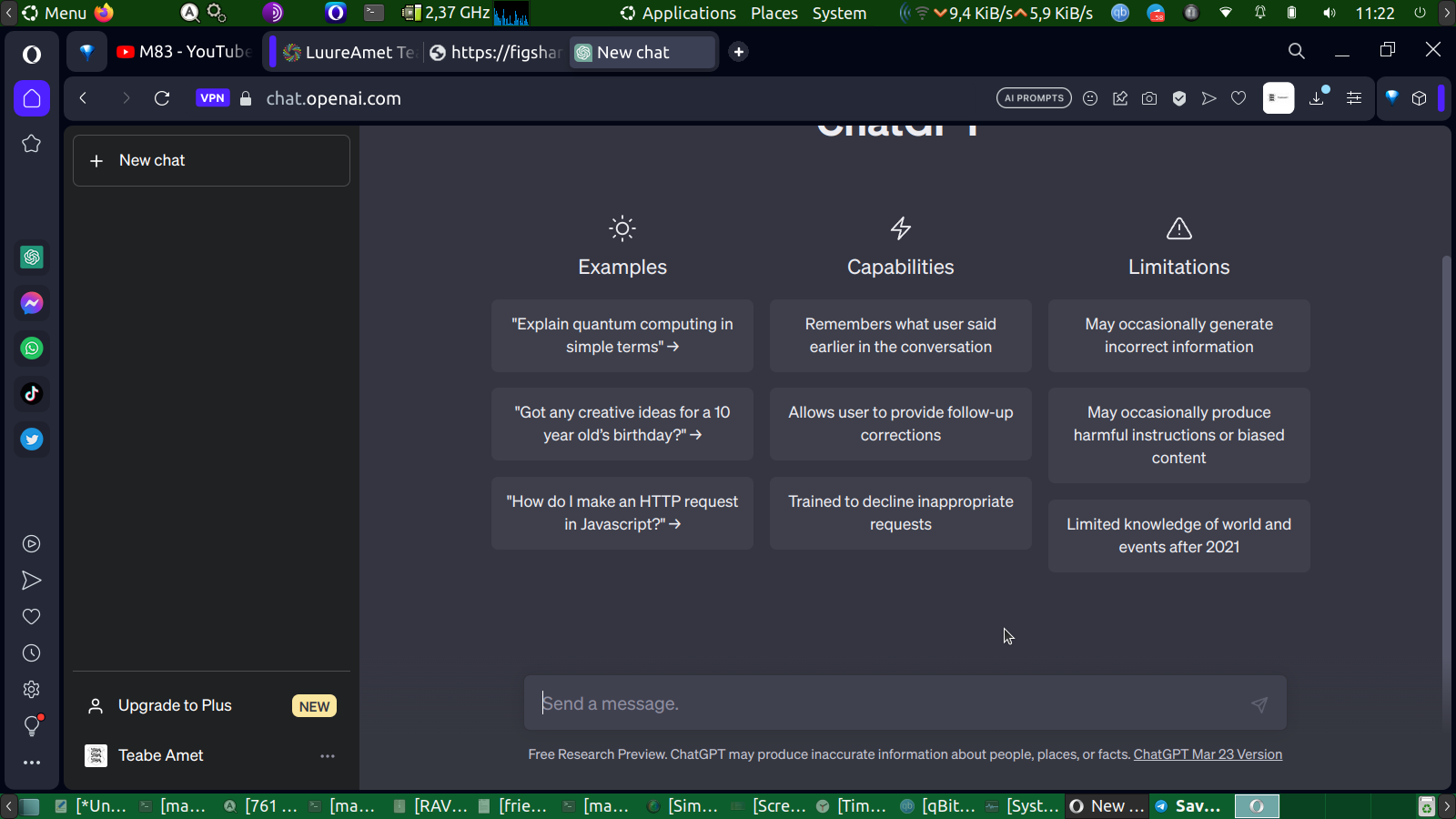This screenshot has height=819, width=1456.
Task: Open My Flow paper-plane icon in sidebar
Action: [32, 581]
